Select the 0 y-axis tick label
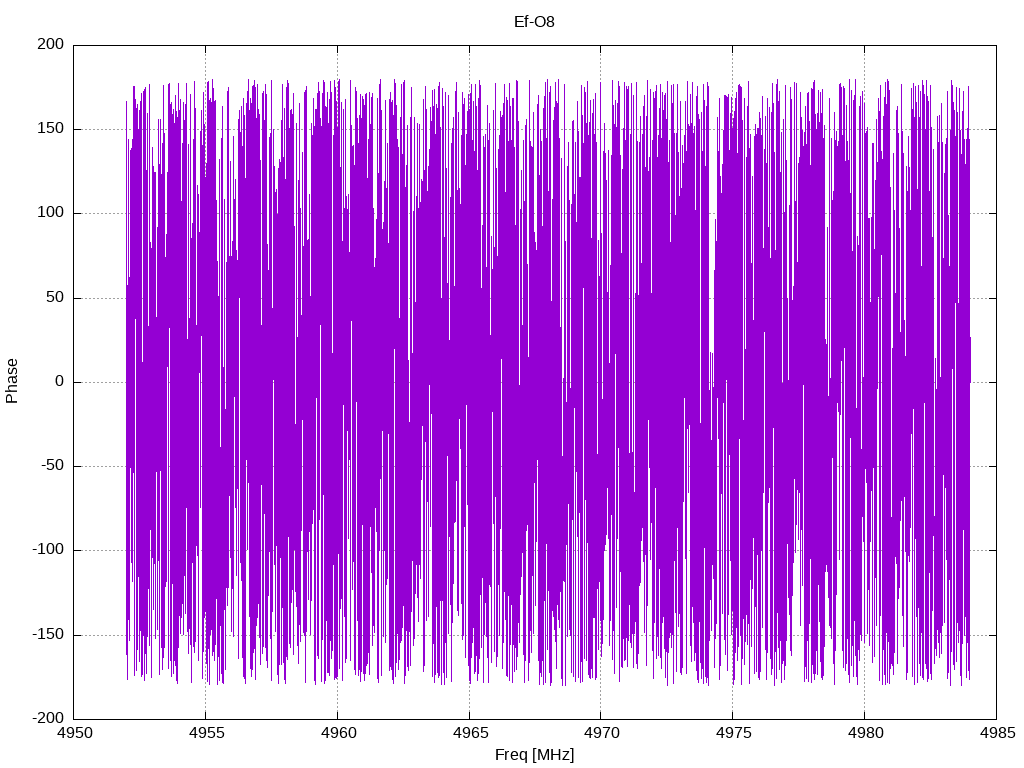 click(x=60, y=381)
